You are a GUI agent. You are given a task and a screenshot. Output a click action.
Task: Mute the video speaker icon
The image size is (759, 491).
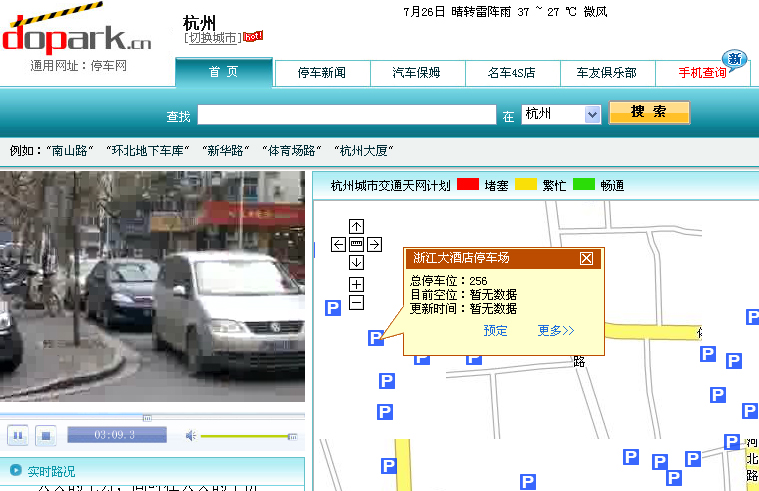(191, 436)
